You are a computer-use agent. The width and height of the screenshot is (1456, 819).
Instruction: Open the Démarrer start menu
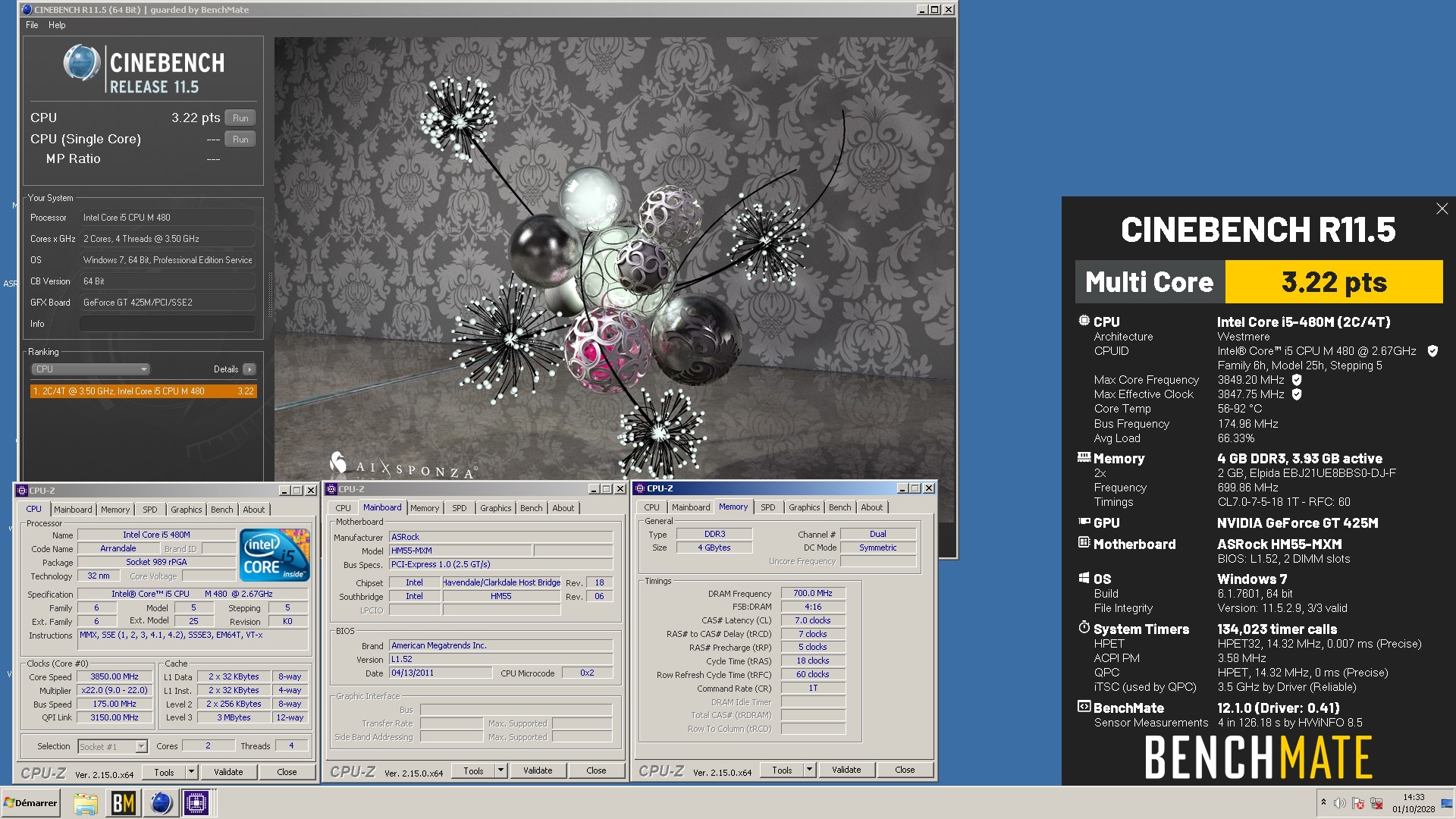coord(30,803)
